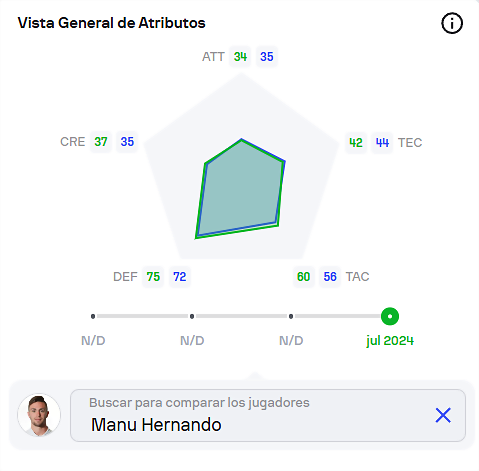Image resolution: width=479 pixels, height=471 pixels.
Task: Click the Vista General de Atributos title
Action: click(112, 23)
